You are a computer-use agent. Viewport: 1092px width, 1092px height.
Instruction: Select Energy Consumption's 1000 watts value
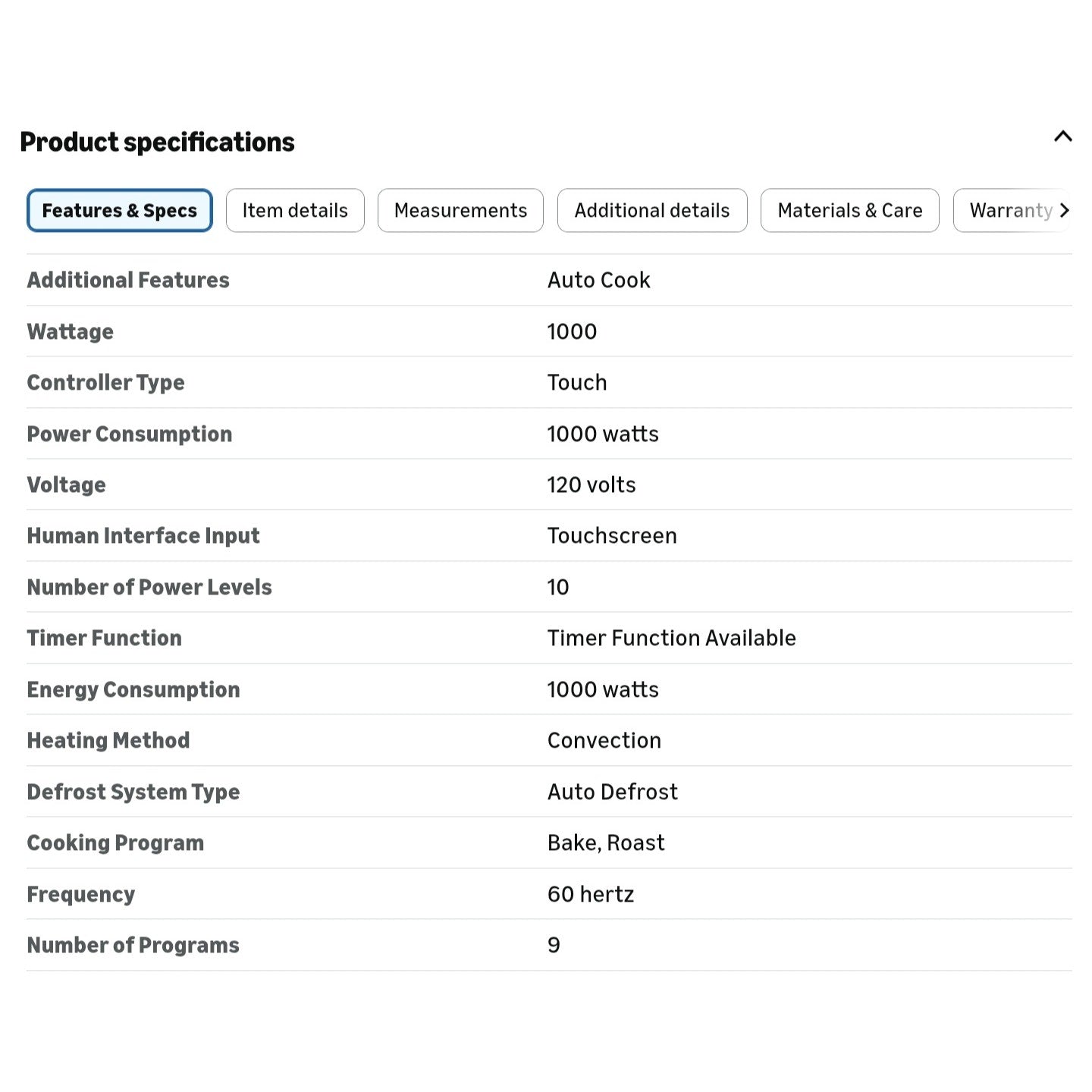pyautogui.click(x=603, y=689)
